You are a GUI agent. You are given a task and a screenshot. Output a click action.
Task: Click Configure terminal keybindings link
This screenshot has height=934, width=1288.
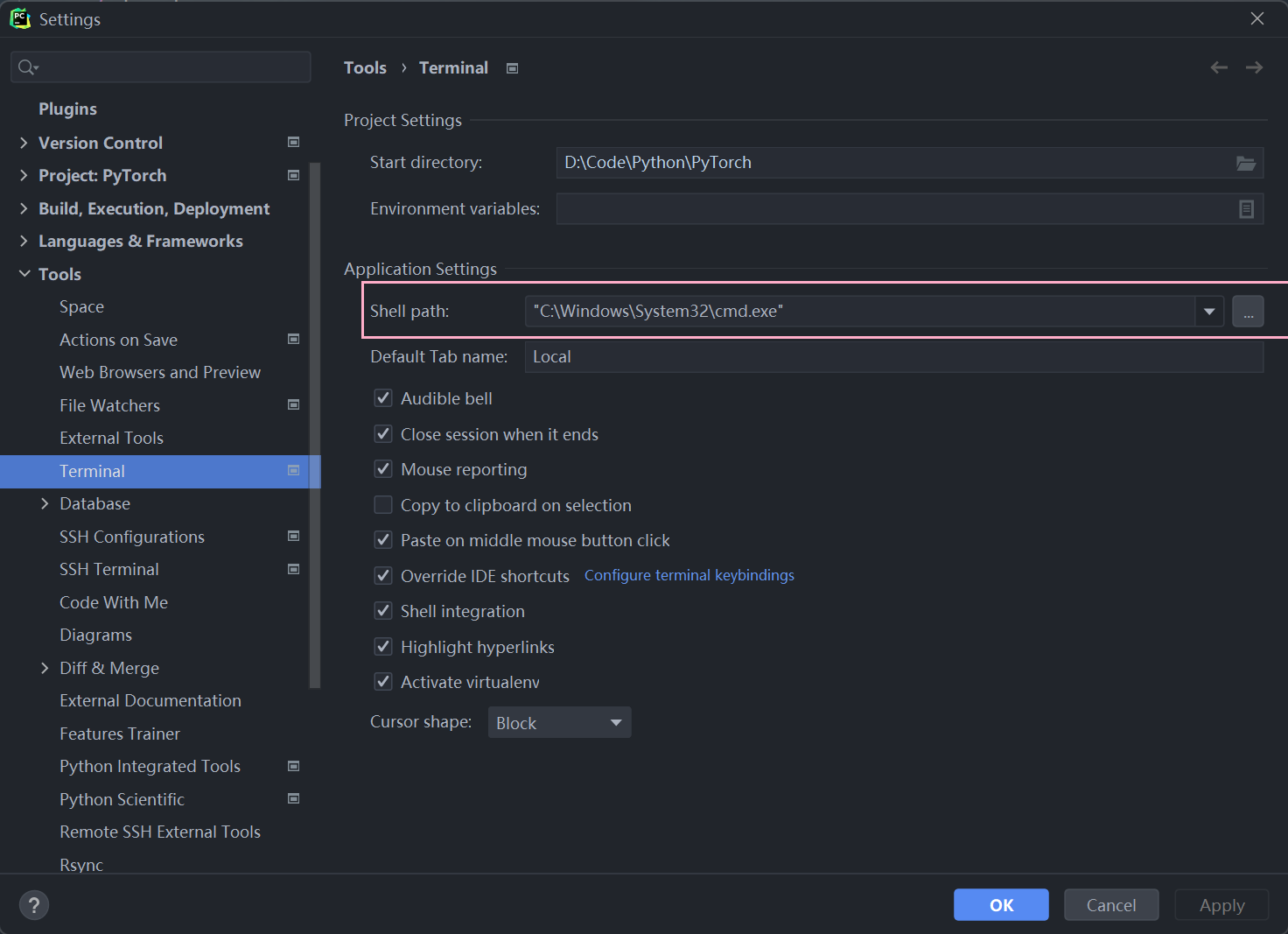[689, 575]
